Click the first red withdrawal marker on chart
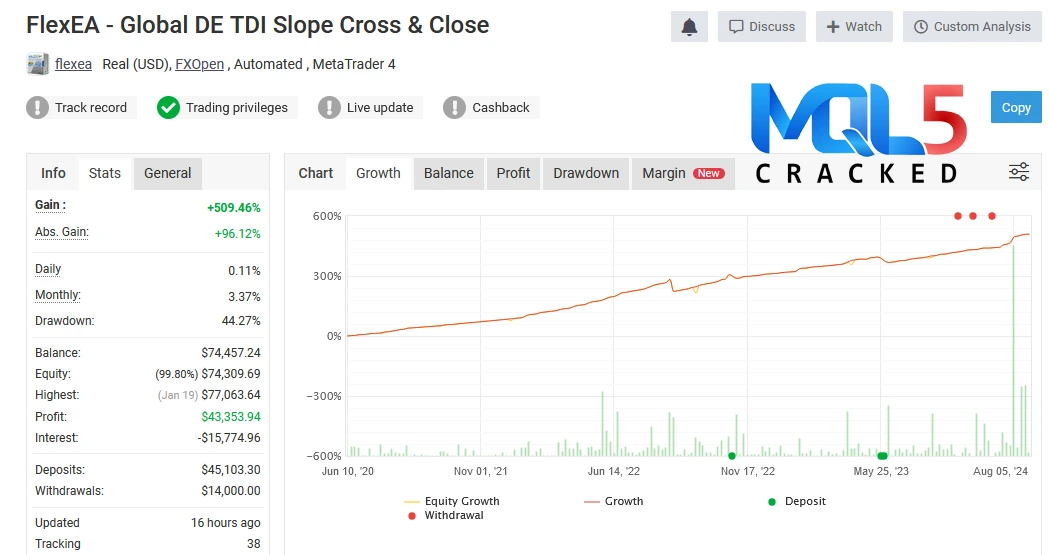The width and height of the screenshot is (1049, 555). click(x=957, y=216)
